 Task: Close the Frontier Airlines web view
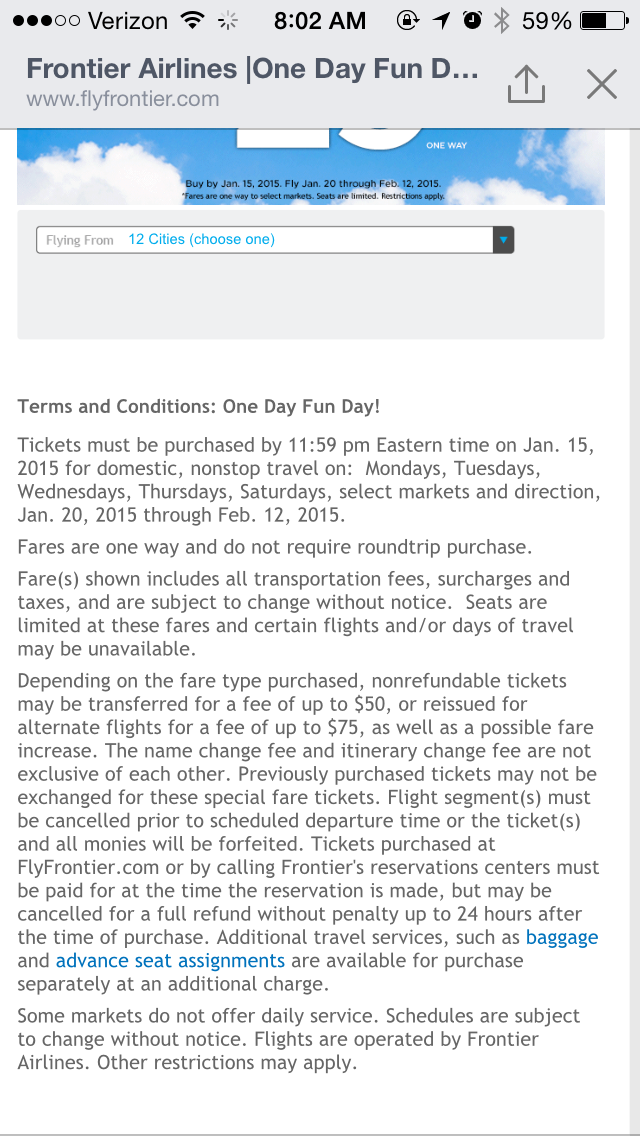pos(602,84)
